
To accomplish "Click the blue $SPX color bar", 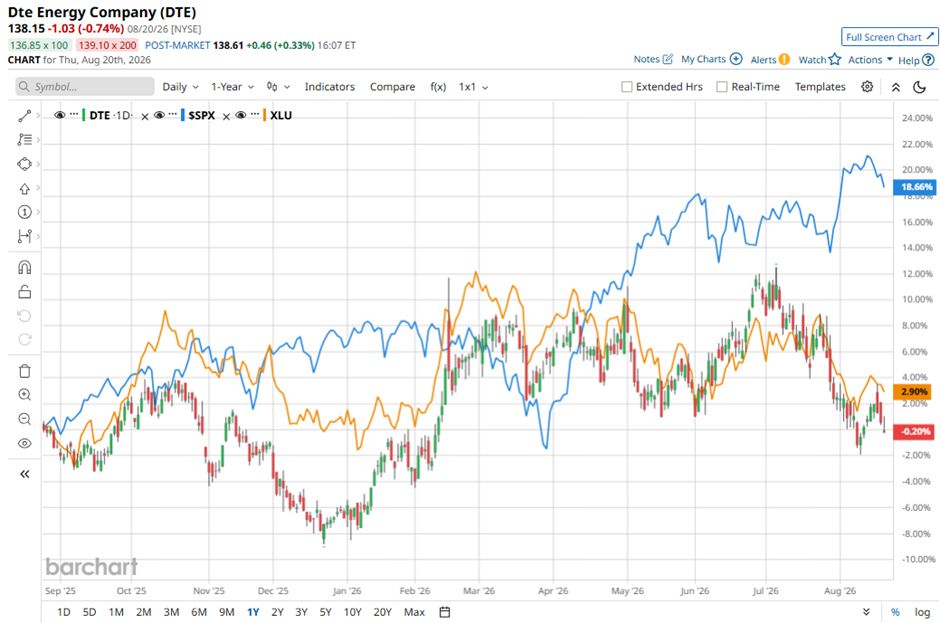I will tap(182, 115).
